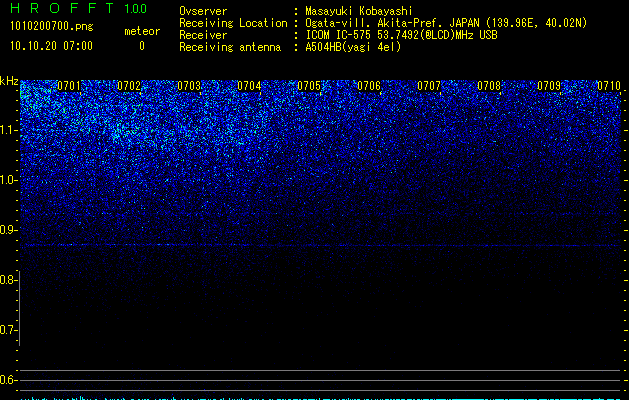Select observer name Masayuki Kobayashi

coord(359,11)
